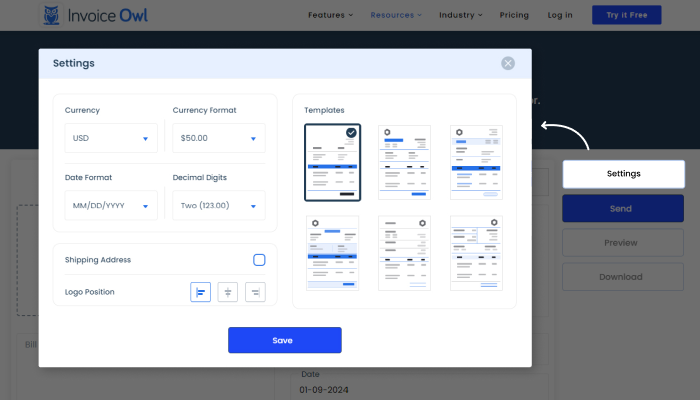Screen dimensions: 700x400
Task: Click the Date field showing 01-09-2024
Action: pyautogui.click(x=419, y=387)
